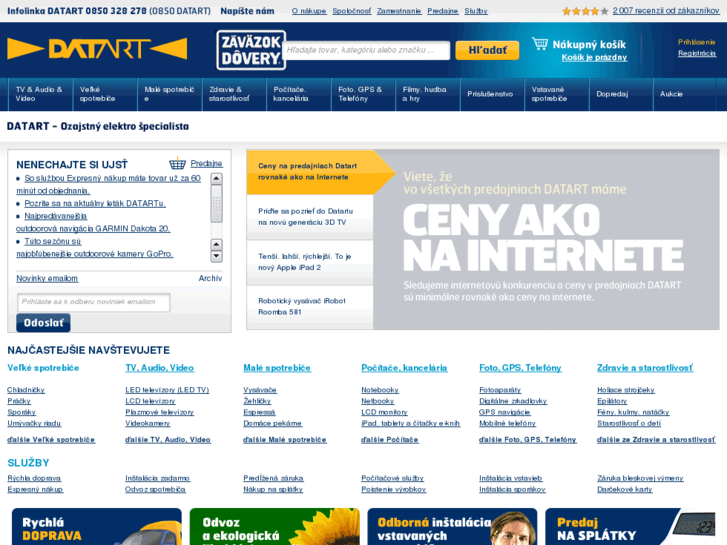Select the Apple iPad 2 banner tab
The image size is (727, 545).
coord(310,262)
